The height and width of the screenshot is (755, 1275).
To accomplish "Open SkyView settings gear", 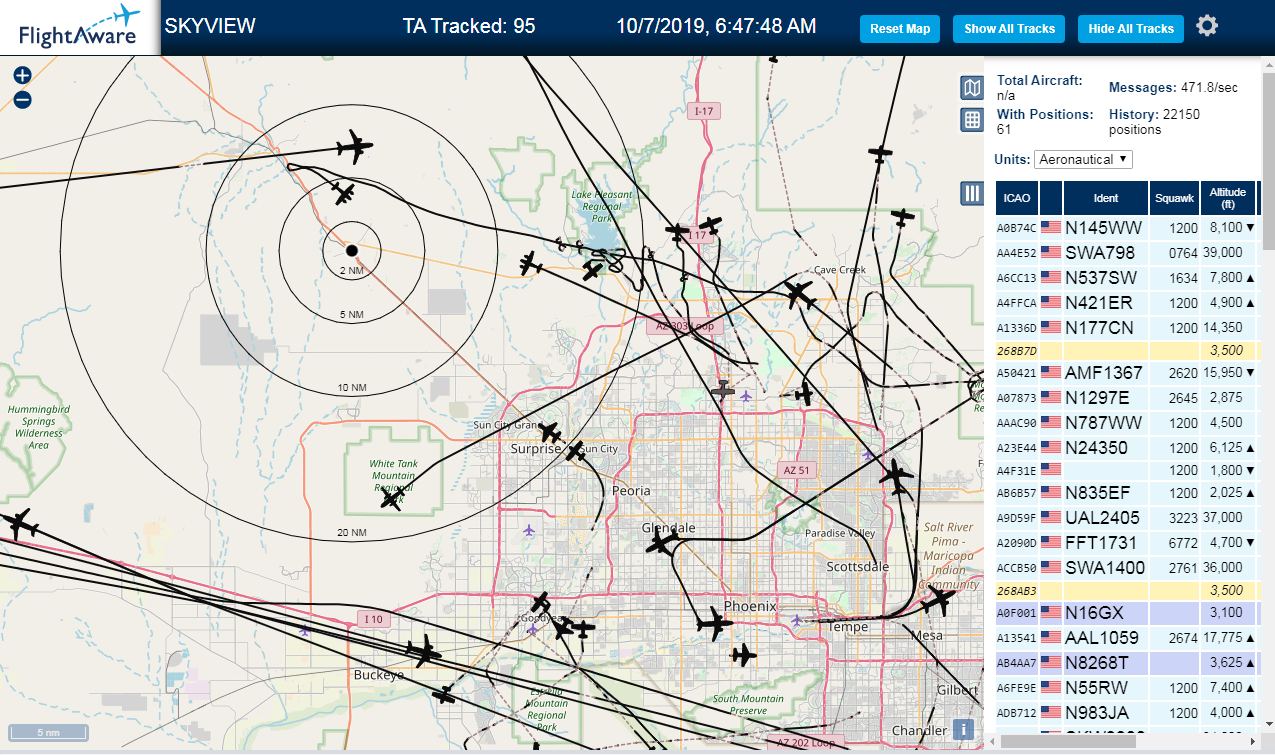I will click(1207, 26).
